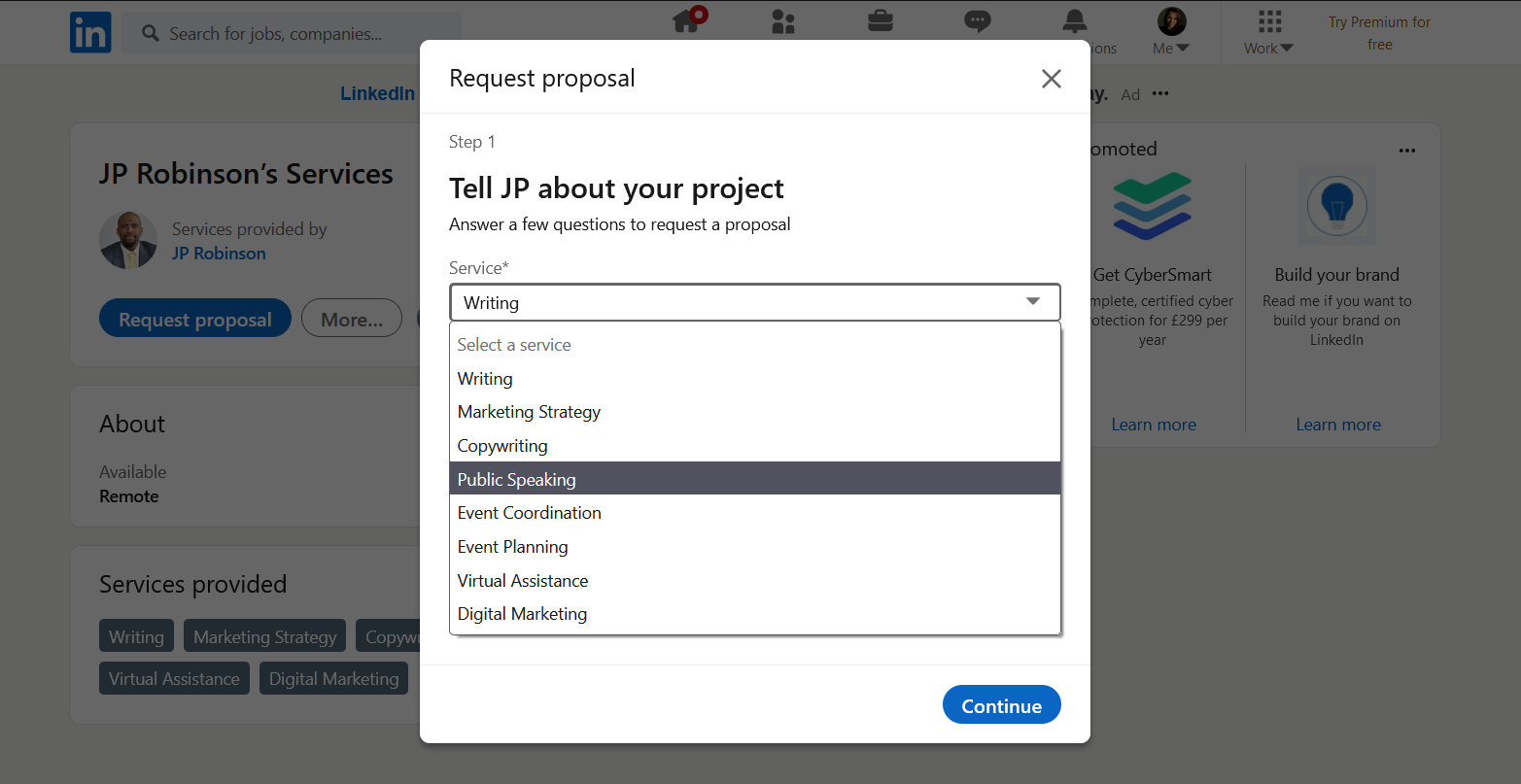
Task: Open the My Network icon
Action: [x=783, y=21]
